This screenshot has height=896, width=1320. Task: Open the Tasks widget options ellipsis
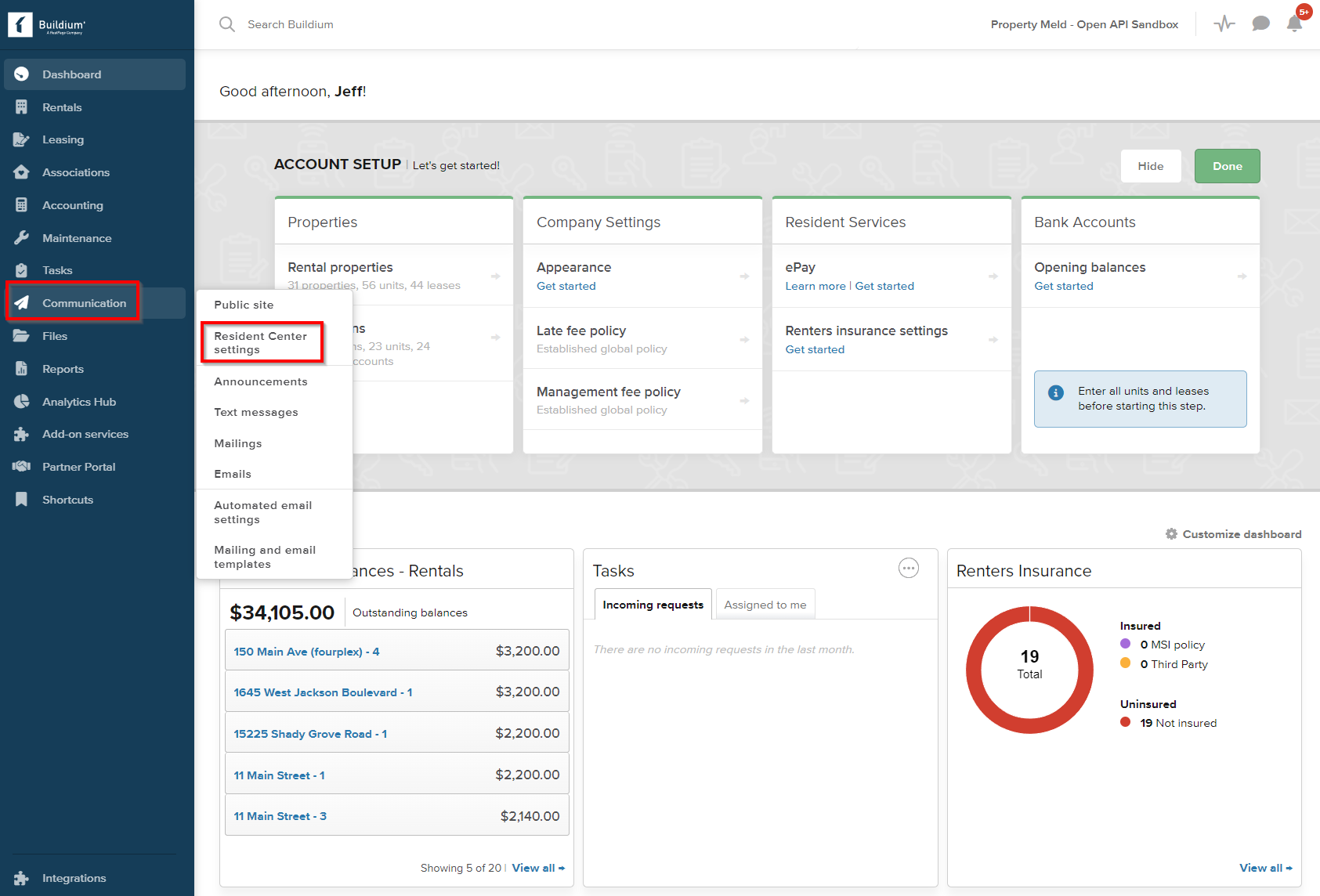908,569
